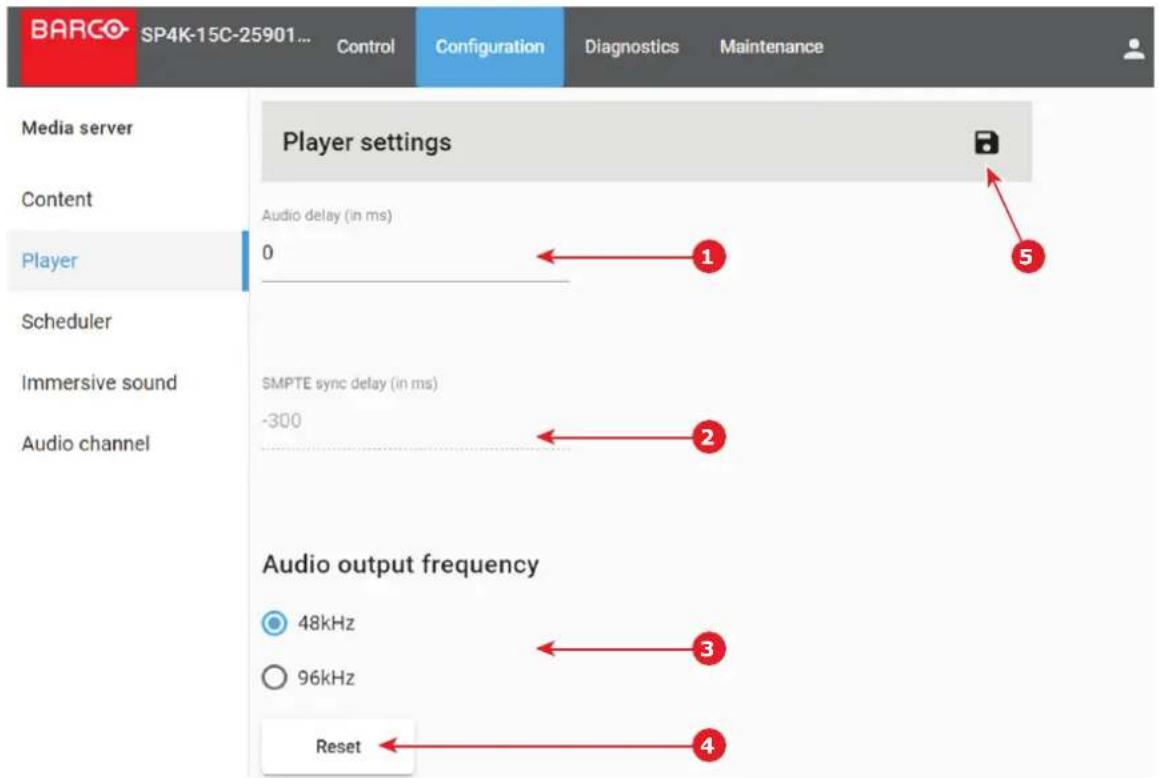Click the SMPTE sync delay (in ms) label

point(350,383)
